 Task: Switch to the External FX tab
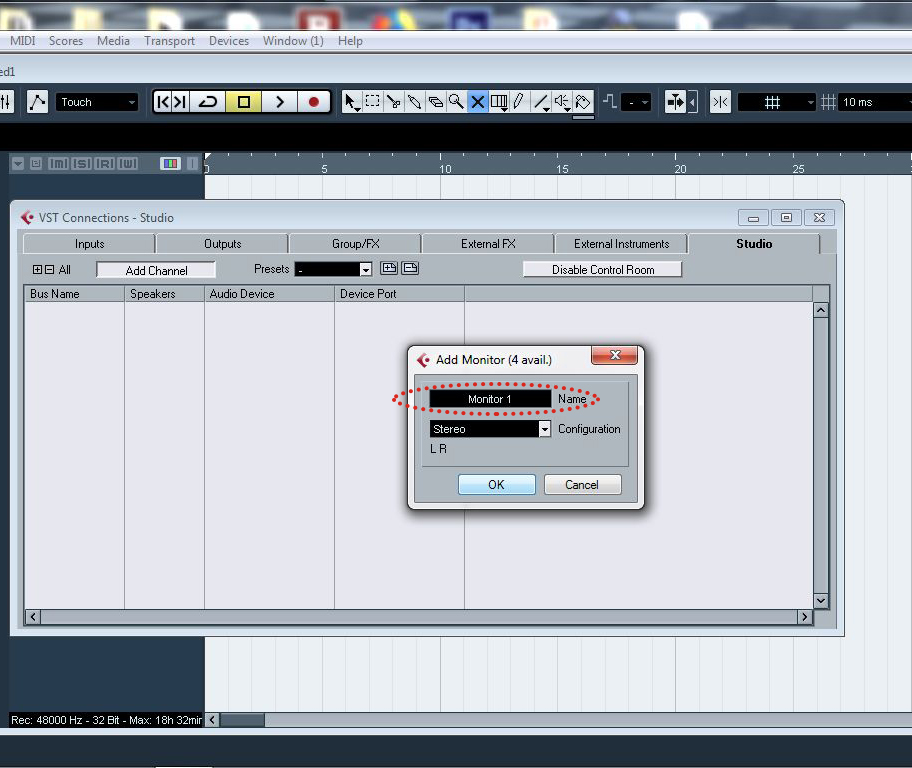(x=488, y=244)
